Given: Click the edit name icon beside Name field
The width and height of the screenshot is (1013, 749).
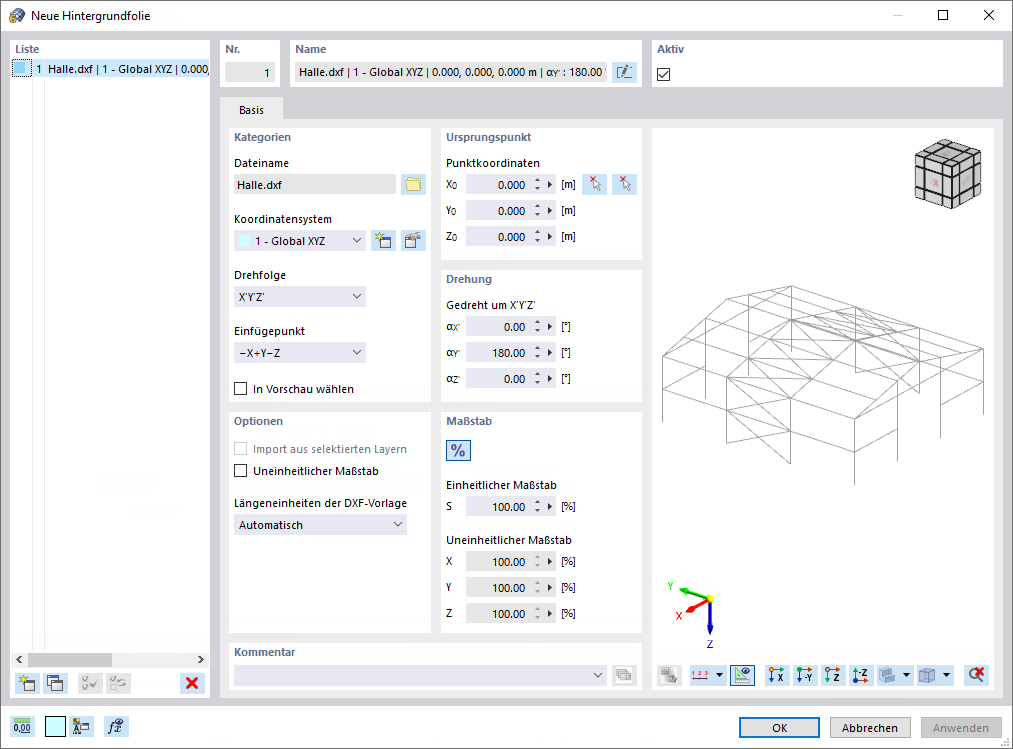Looking at the screenshot, I should point(624,72).
